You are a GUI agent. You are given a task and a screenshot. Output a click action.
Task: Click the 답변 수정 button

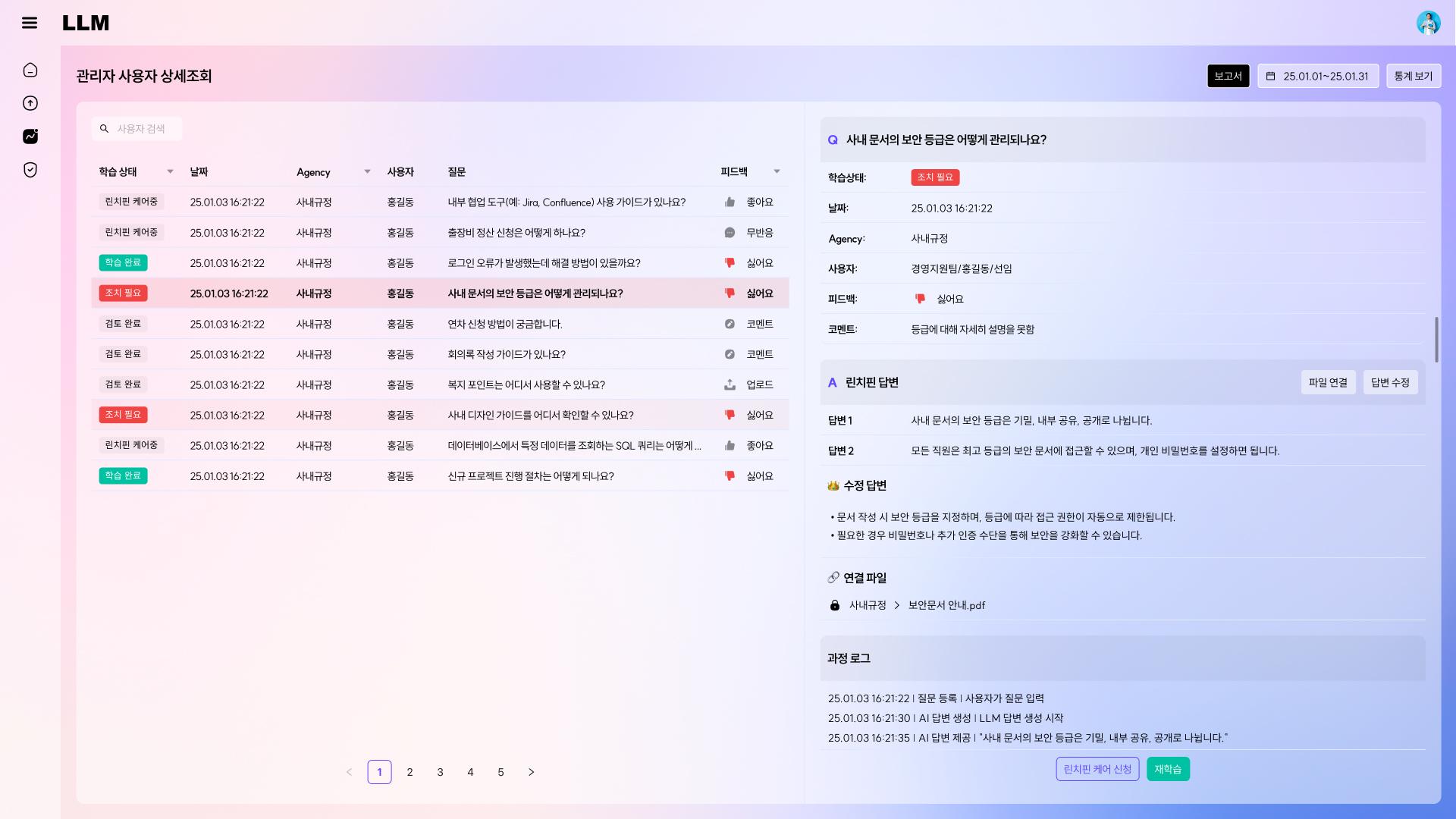pos(1390,382)
